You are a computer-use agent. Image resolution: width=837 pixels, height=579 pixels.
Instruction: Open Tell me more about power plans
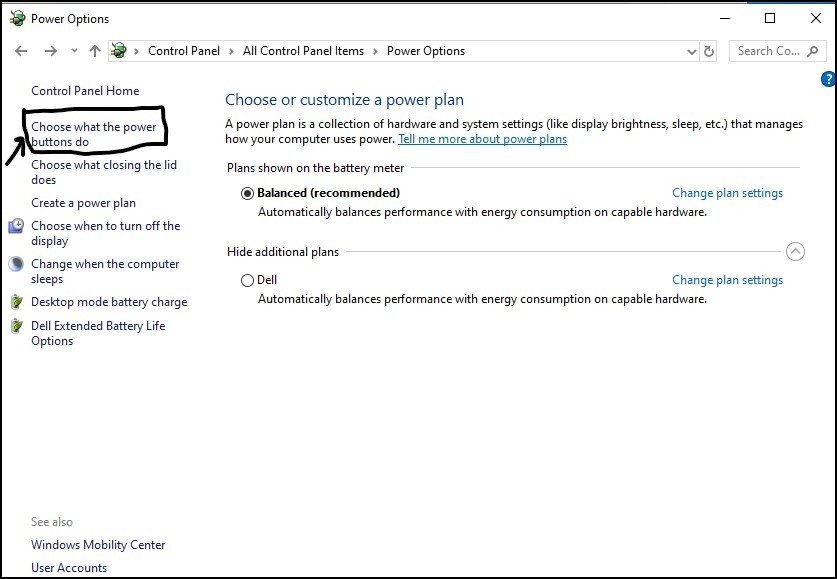click(x=483, y=139)
